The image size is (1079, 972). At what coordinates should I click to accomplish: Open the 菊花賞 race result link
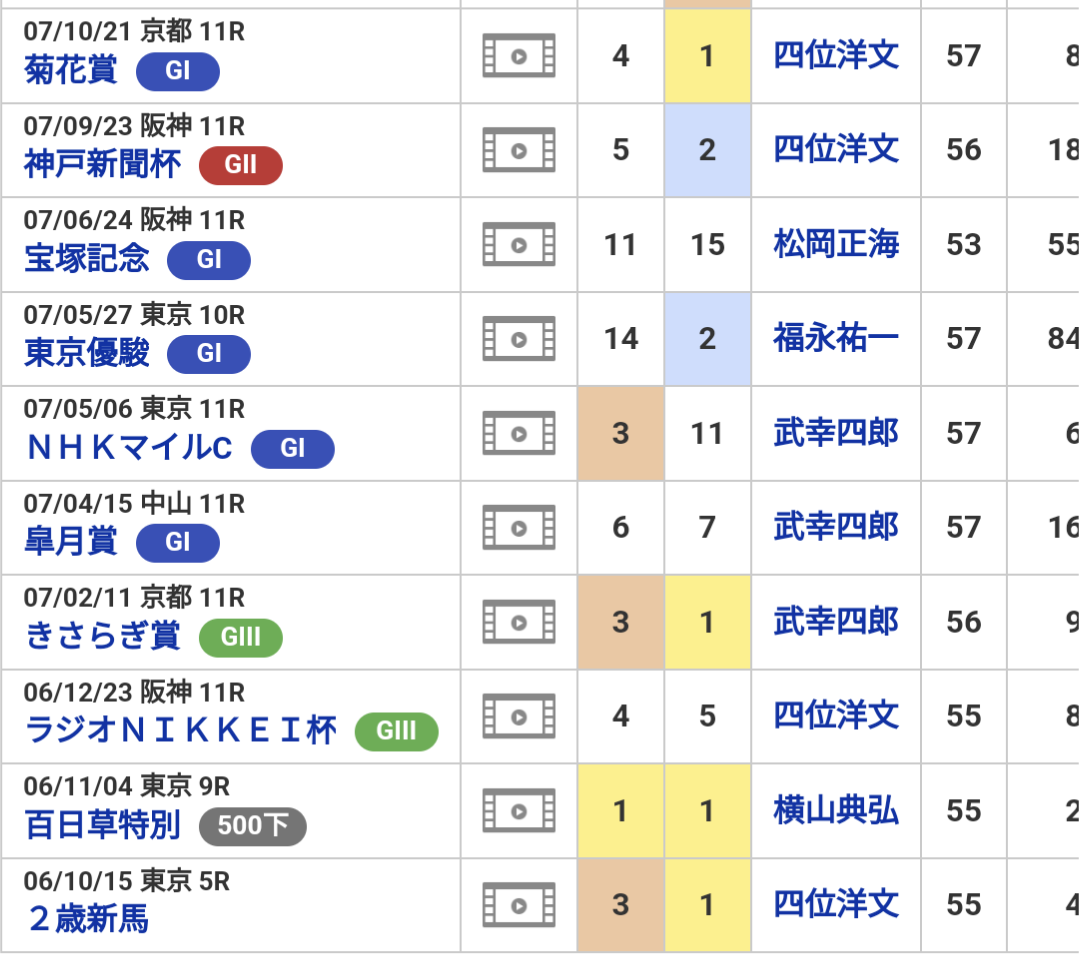pyautogui.click(x=71, y=70)
